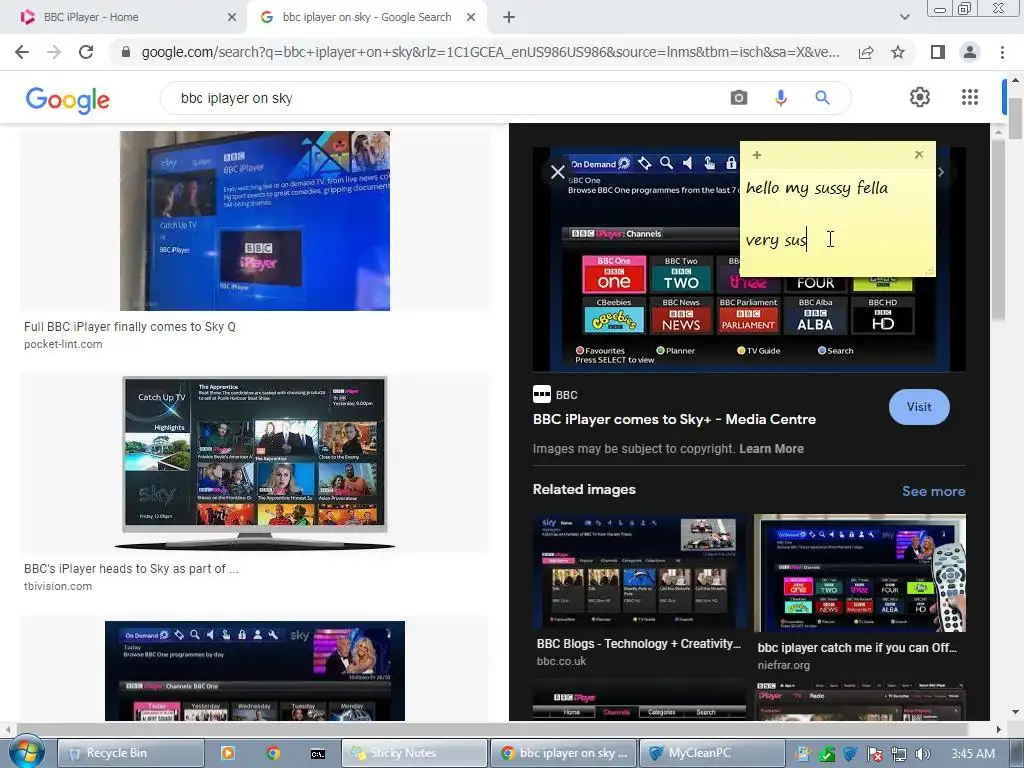1024x768 pixels.
Task: Click the network tray icon
Action: click(x=899, y=754)
